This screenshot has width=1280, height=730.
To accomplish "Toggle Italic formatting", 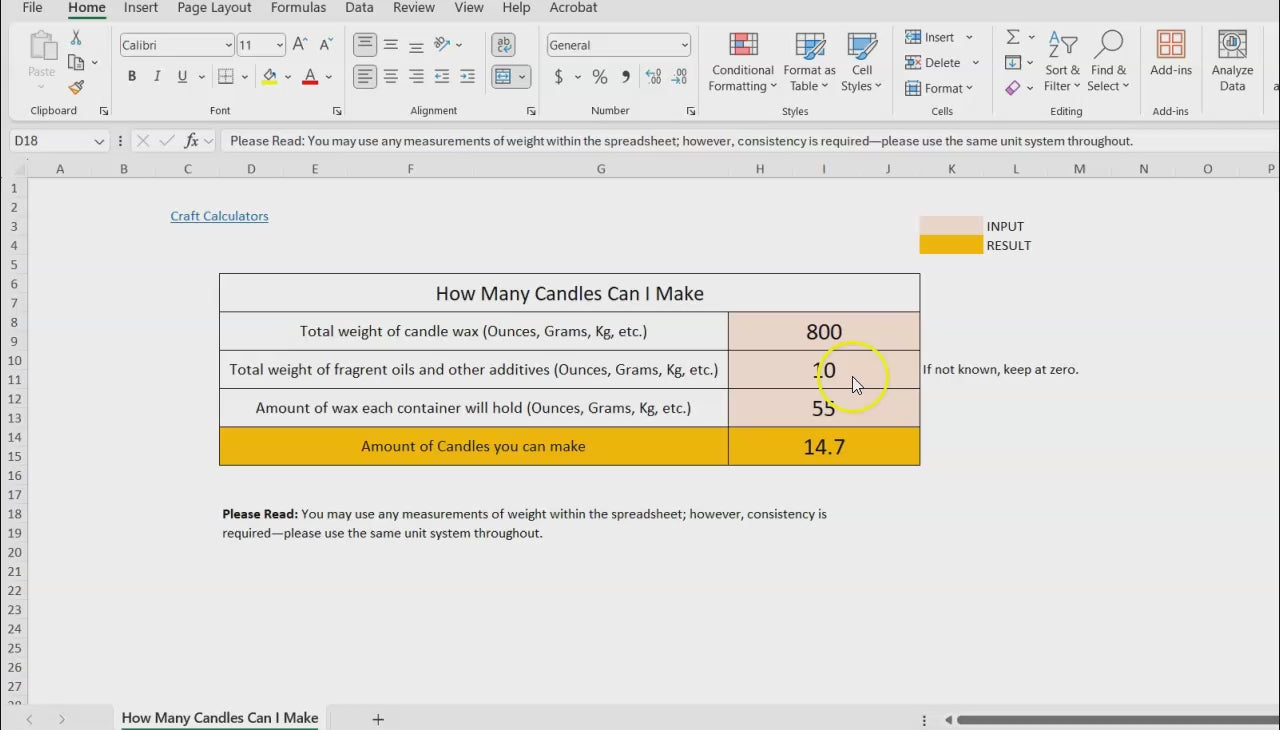I will [x=157, y=77].
